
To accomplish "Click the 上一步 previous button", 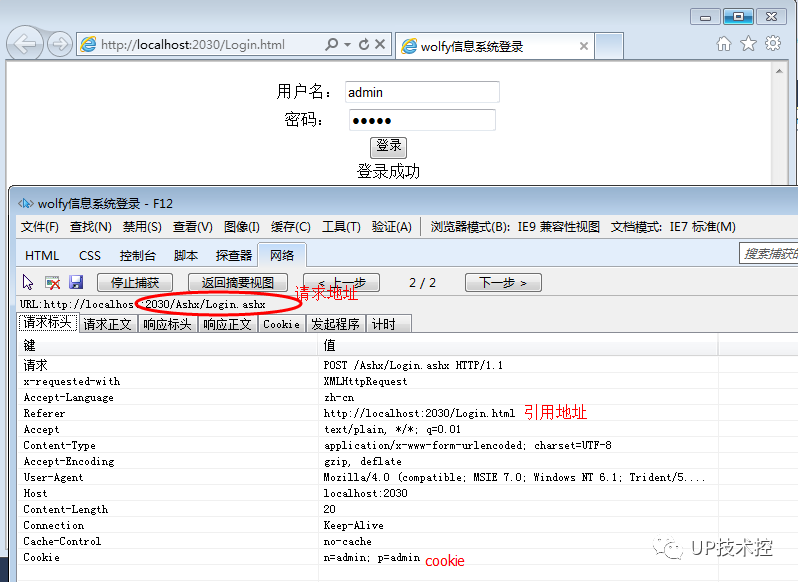I will pyautogui.click(x=341, y=282).
